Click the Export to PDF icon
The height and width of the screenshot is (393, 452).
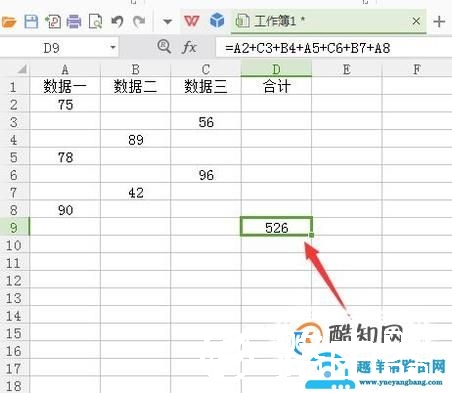[x=53, y=22]
